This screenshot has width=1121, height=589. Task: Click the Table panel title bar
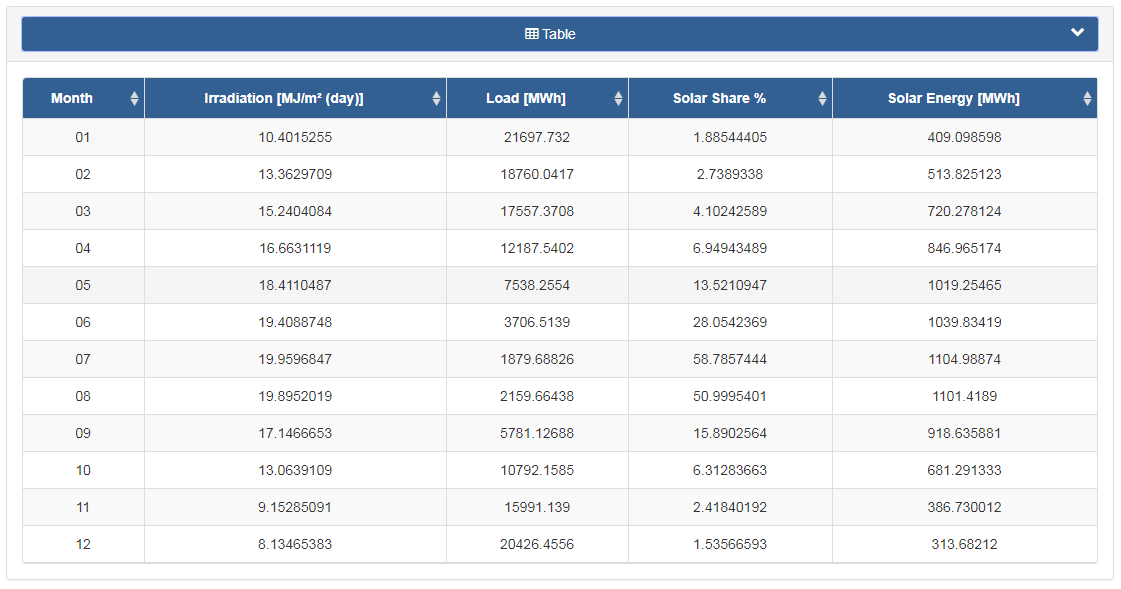(x=560, y=34)
